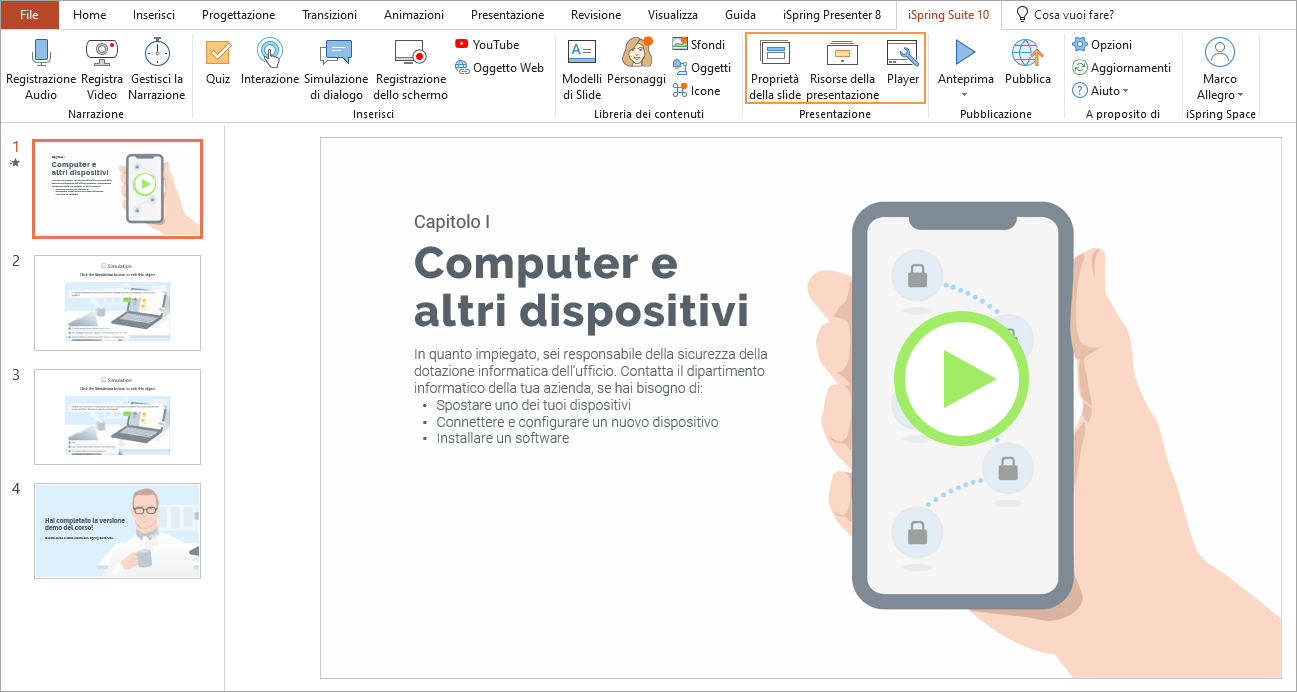Open Simulazione di dialogo tool
Viewport: 1297px width, 692px height.
336,53
